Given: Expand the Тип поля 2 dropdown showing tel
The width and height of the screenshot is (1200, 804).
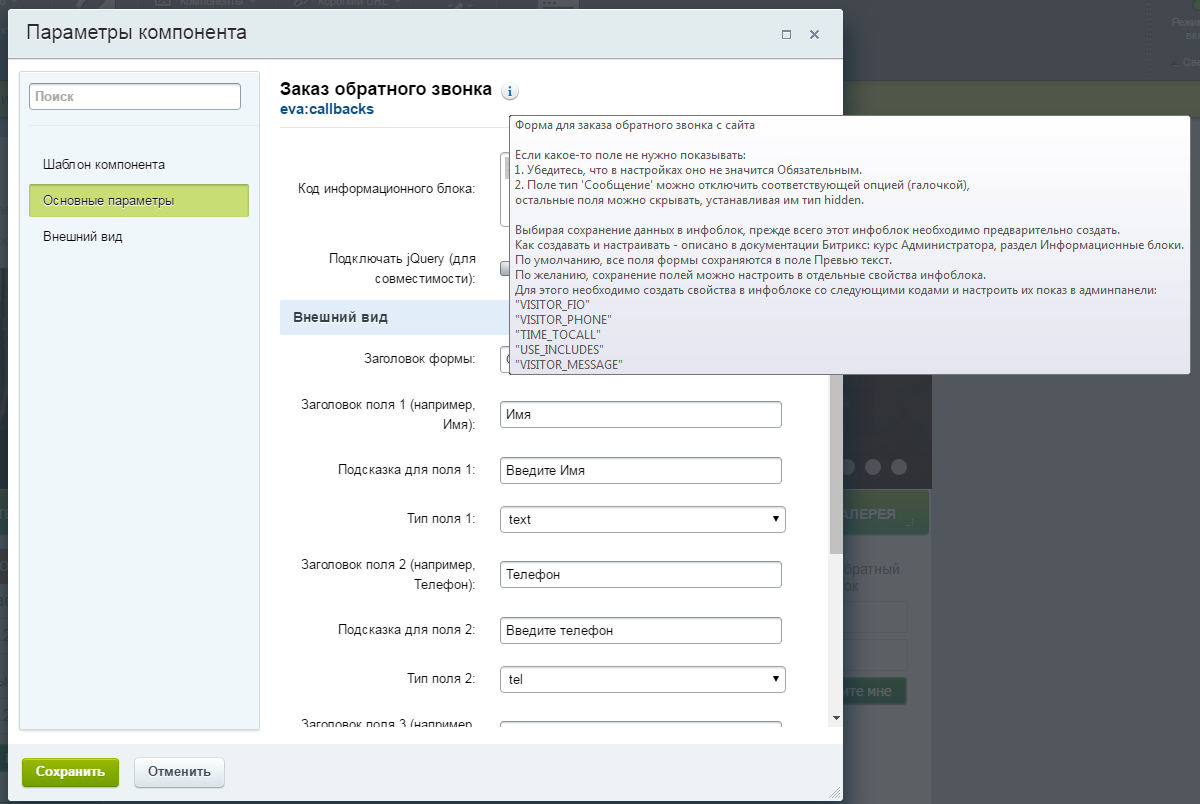Looking at the screenshot, I should tap(642, 679).
